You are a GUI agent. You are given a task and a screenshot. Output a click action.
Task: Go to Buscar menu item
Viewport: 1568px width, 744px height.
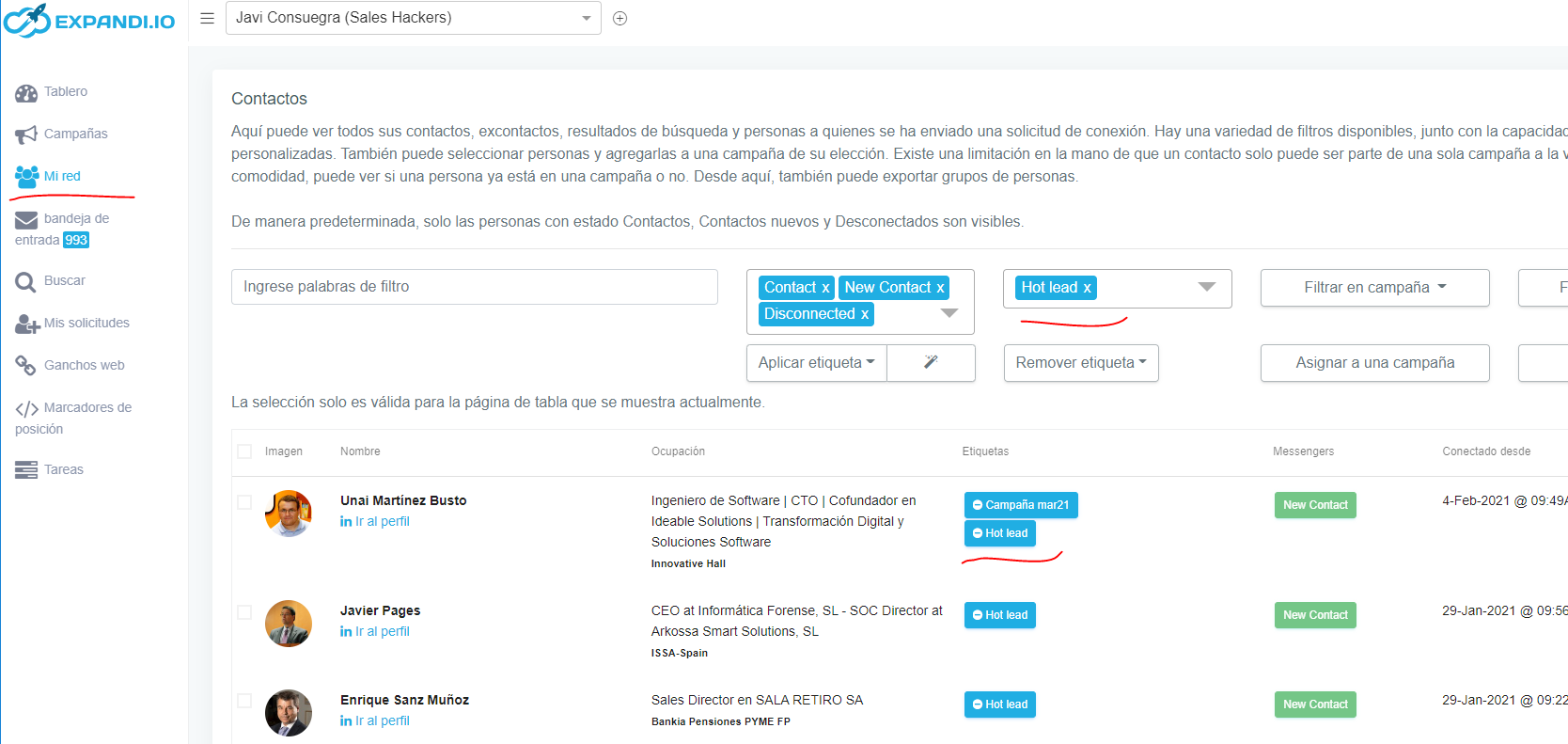click(65, 280)
